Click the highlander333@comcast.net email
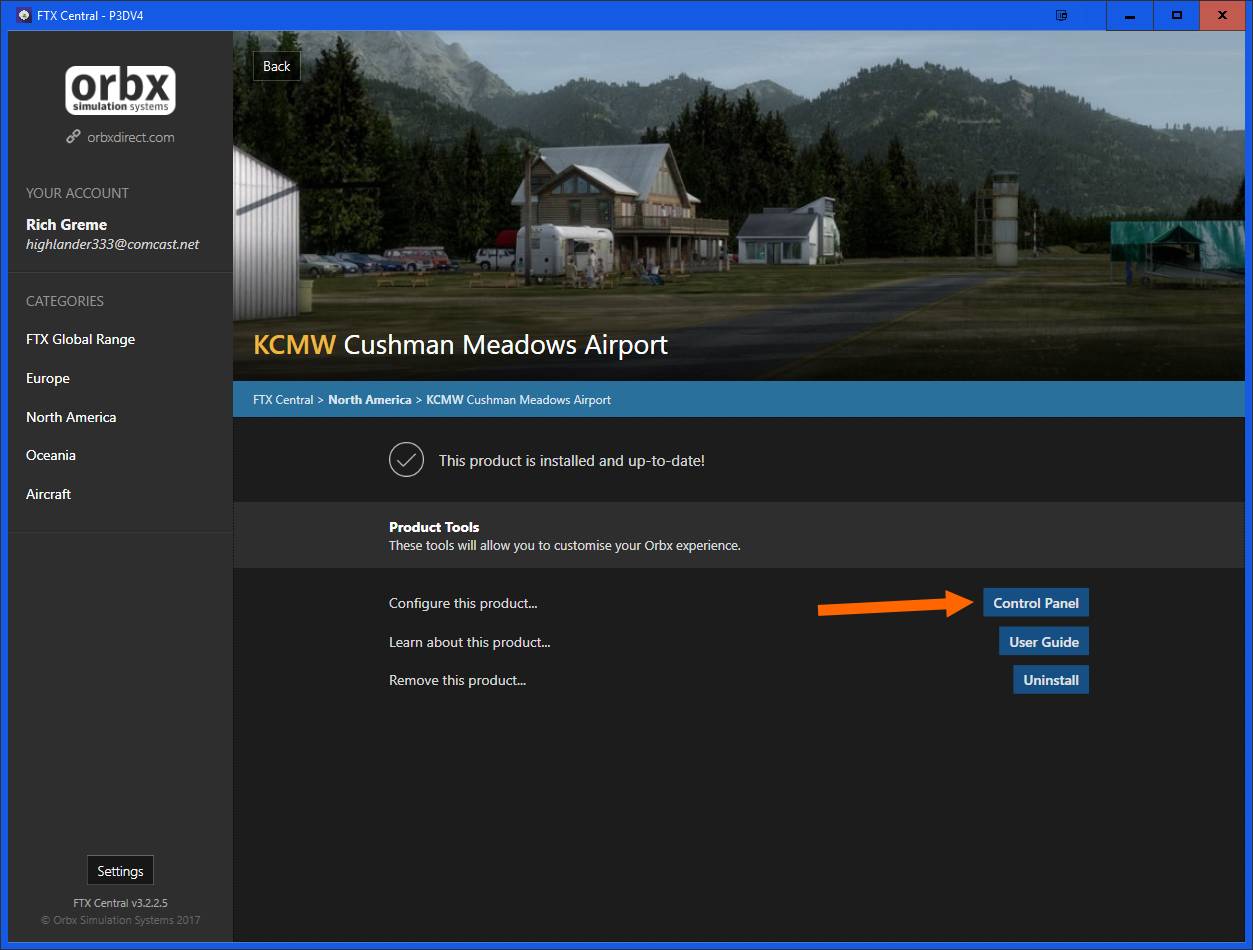This screenshot has width=1253, height=950. click(x=113, y=244)
